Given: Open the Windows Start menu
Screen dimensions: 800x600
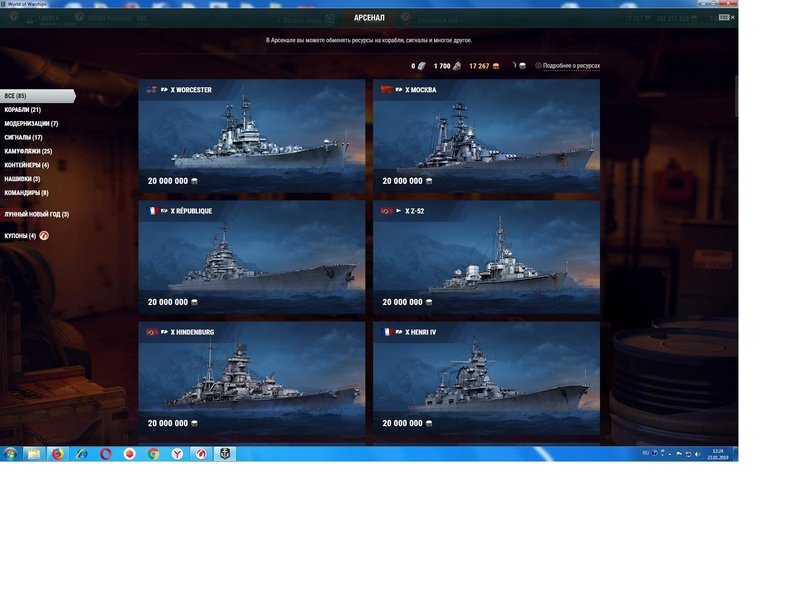Looking at the screenshot, I should coord(10,454).
